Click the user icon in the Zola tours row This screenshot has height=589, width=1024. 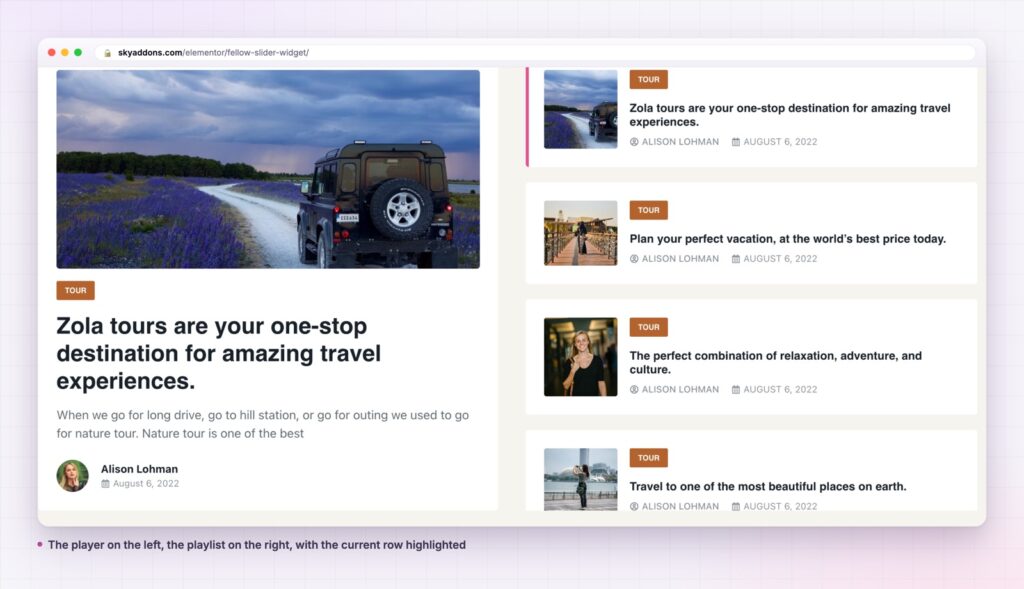point(634,142)
